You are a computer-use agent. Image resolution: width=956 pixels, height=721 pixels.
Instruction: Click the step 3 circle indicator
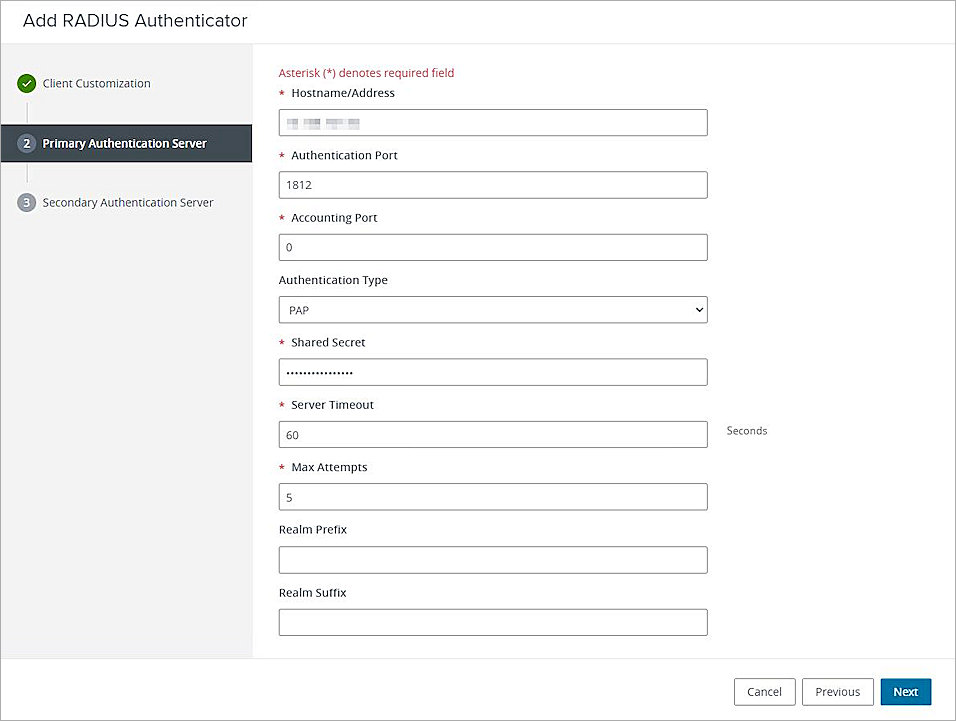[27, 202]
